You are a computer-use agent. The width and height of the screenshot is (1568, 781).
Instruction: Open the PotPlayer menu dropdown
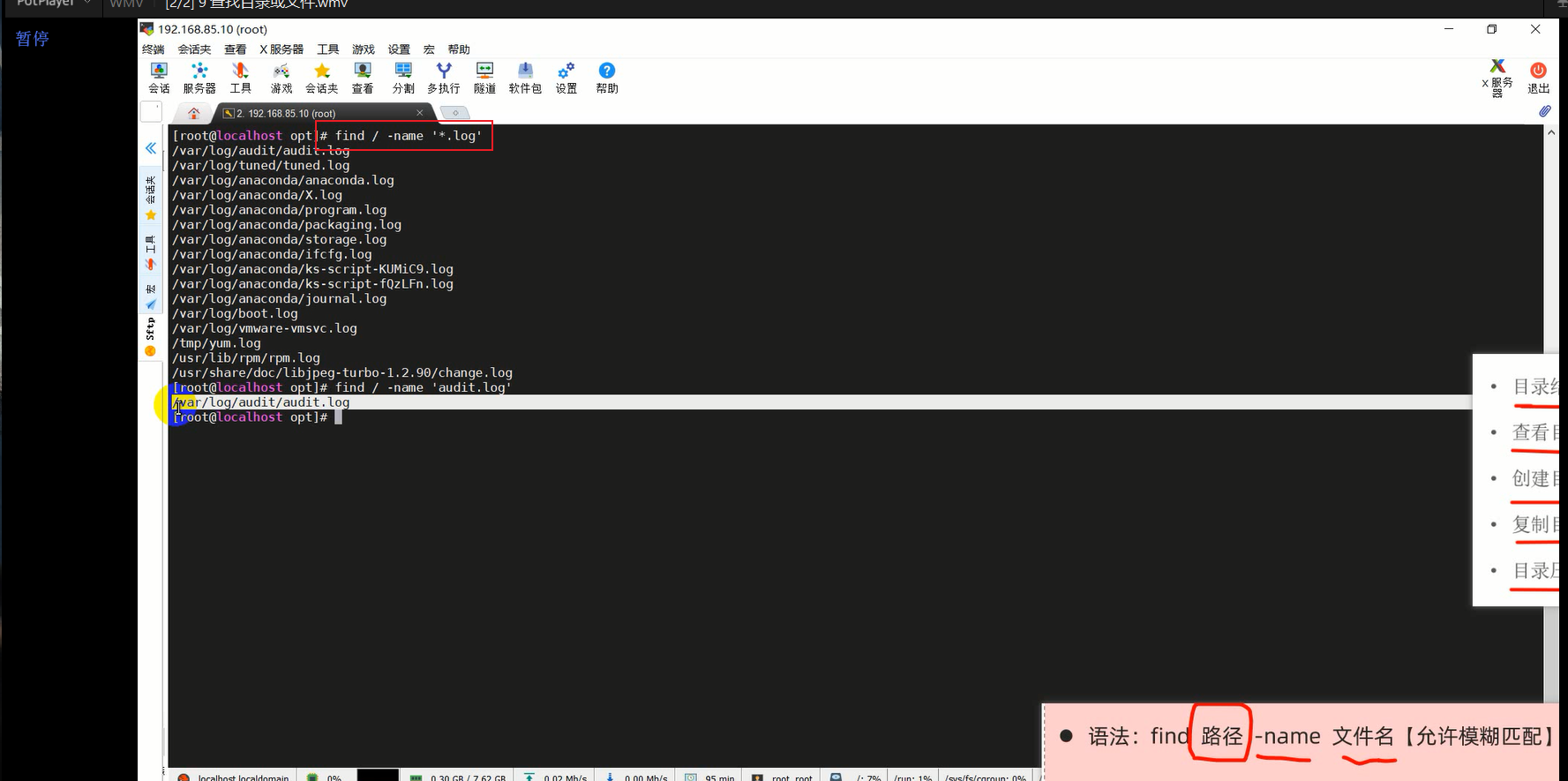(x=54, y=4)
